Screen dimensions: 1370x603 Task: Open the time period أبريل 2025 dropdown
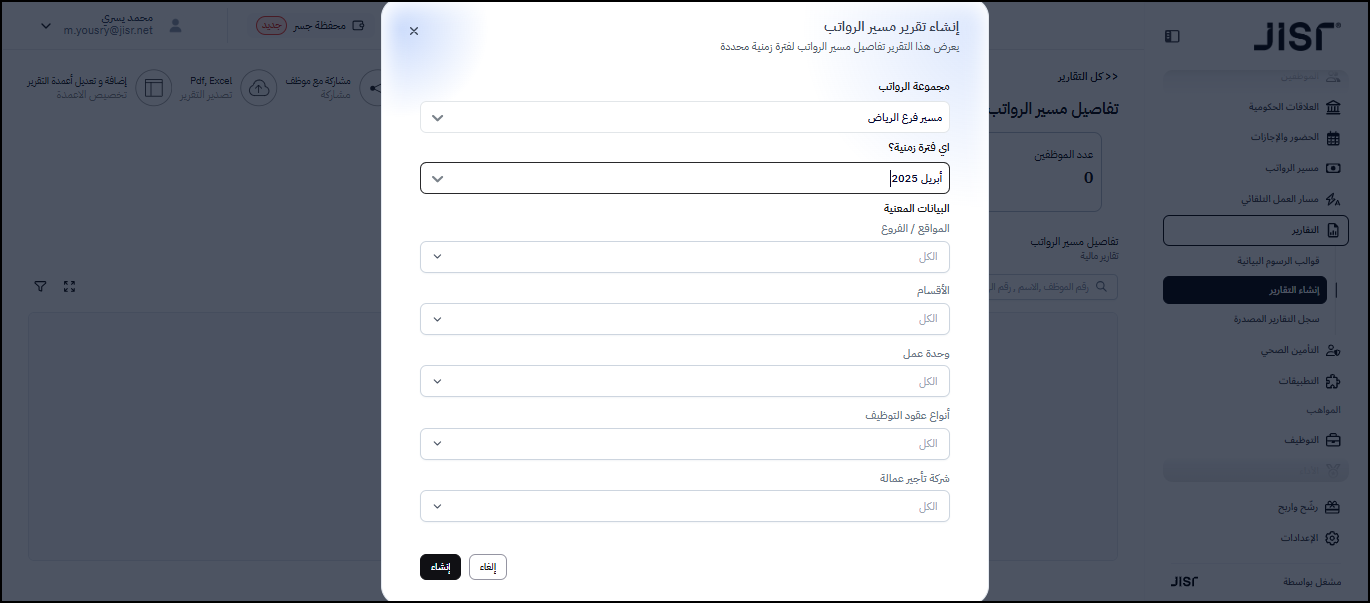(x=684, y=178)
